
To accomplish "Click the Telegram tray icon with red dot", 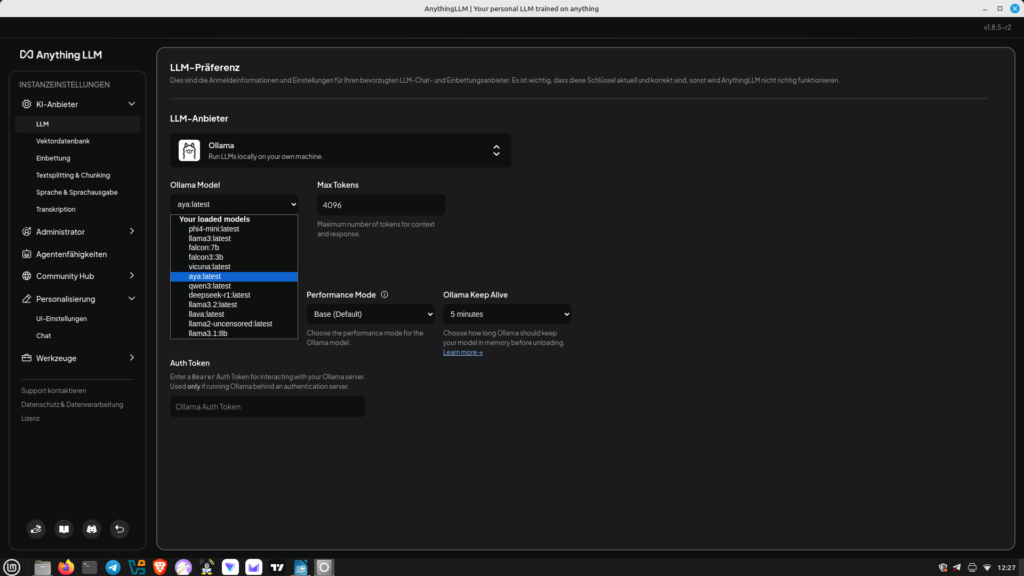I will pyautogui.click(x=957, y=568).
